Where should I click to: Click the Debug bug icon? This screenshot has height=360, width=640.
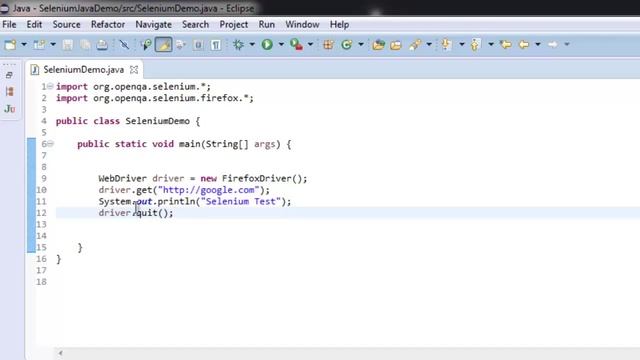coord(238,44)
